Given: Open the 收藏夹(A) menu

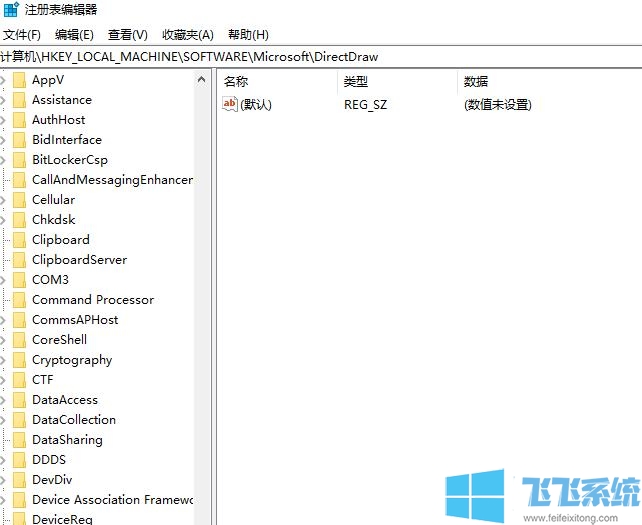Looking at the screenshot, I should [x=188, y=35].
